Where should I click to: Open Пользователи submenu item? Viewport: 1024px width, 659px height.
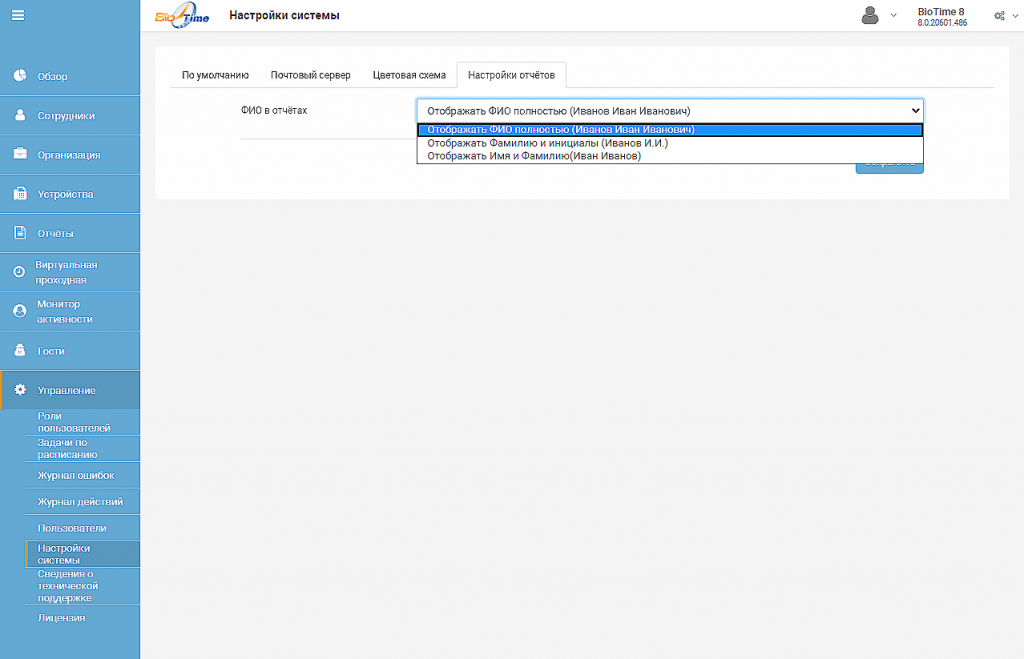click(x=82, y=528)
